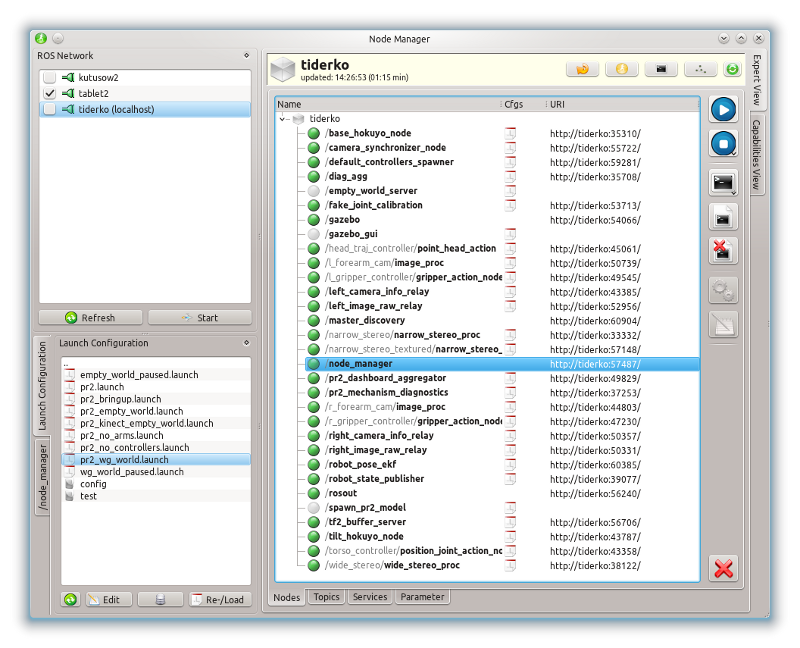Switch to the Topics tab
Image resolution: width=800 pixels, height=648 pixels.
(326, 597)
